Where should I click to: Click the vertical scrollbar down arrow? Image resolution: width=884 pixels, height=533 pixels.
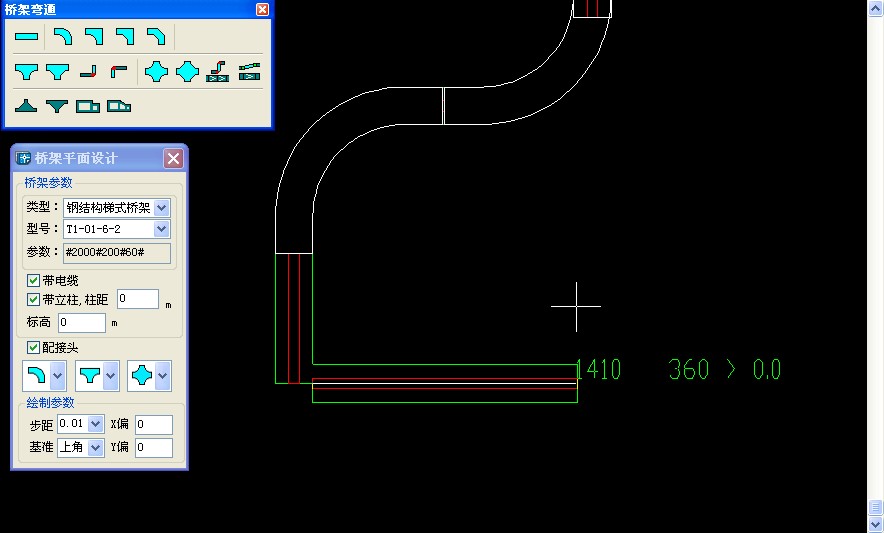pos(875,524)
